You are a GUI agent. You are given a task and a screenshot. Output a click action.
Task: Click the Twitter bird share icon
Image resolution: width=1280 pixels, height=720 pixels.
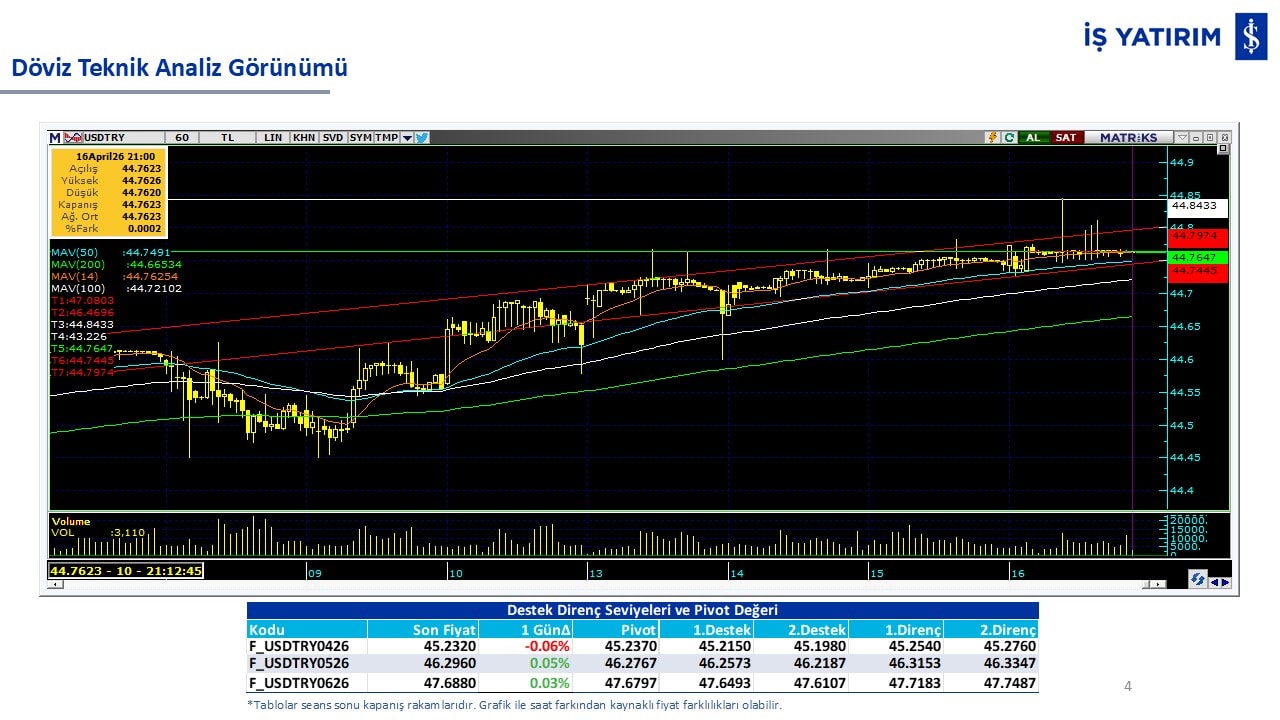[x=422, y=138]
